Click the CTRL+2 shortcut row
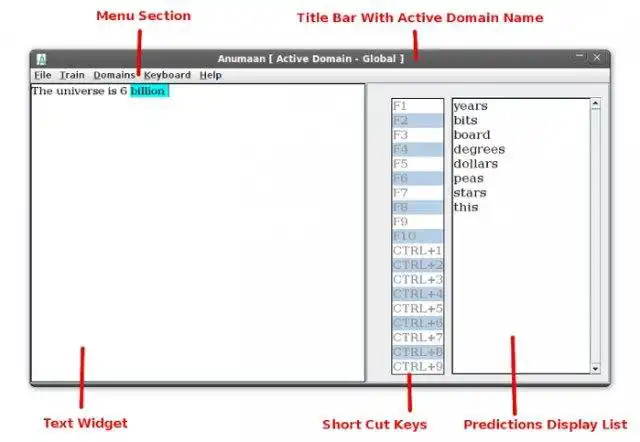 click(x=418, y=265)
